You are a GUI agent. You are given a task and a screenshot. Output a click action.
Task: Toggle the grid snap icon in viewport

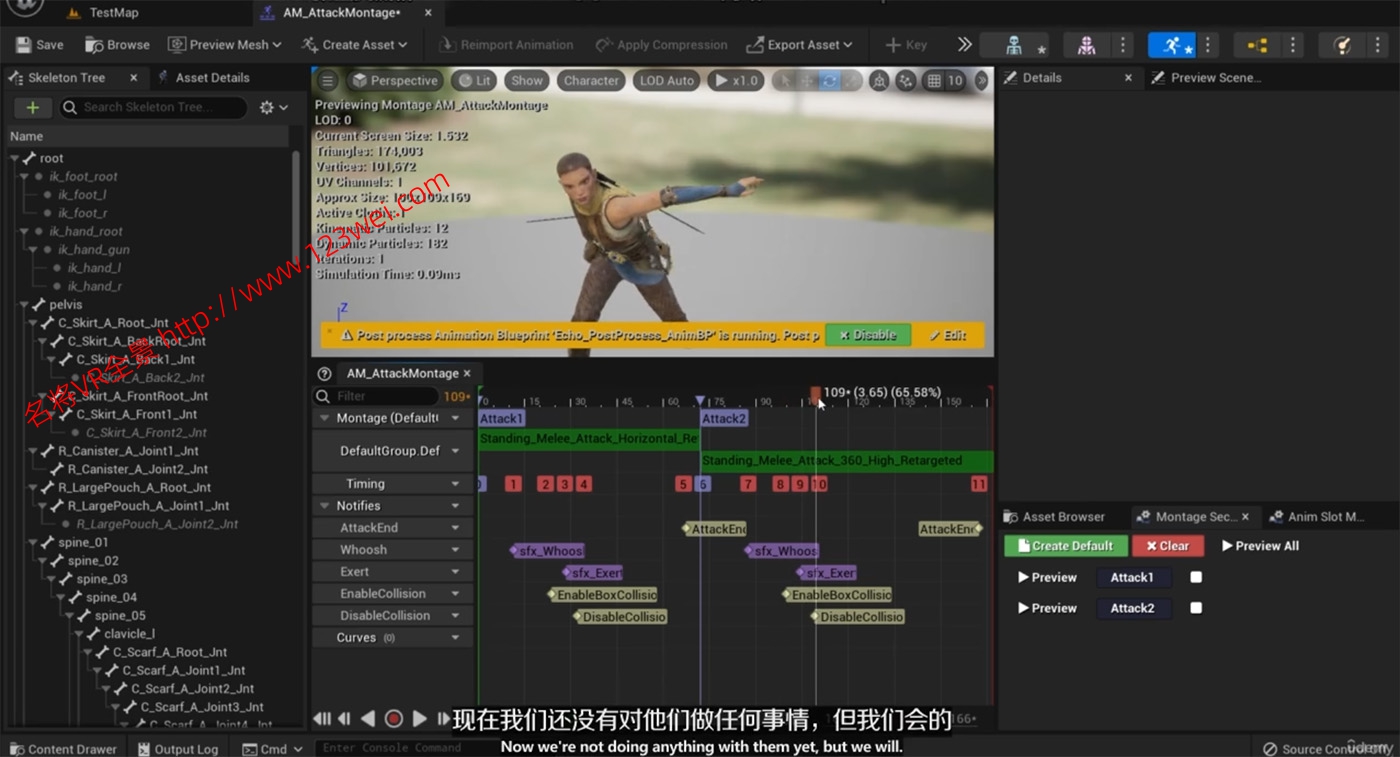pyautogui.click(x=934, y=81)
